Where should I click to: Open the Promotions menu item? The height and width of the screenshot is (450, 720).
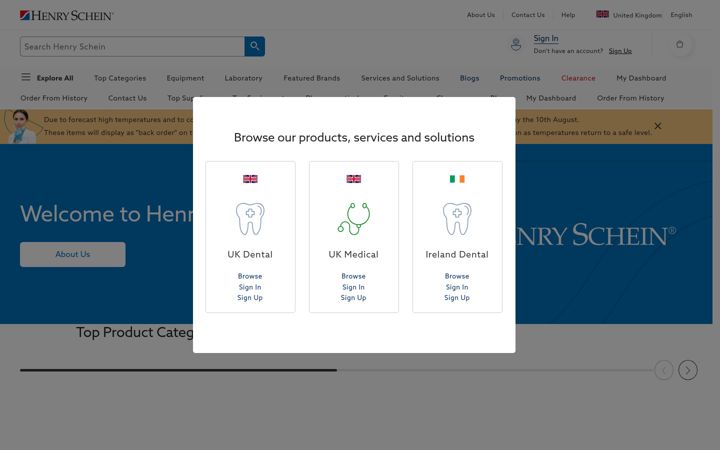(520, 78)
